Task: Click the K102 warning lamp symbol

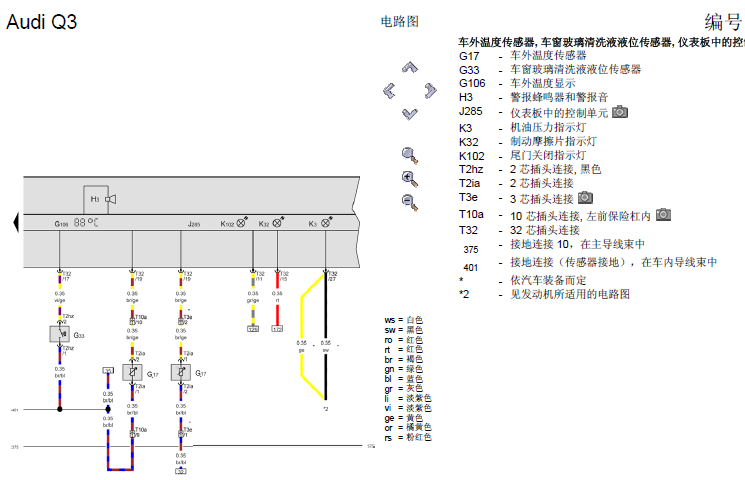Action: point(243,222)
